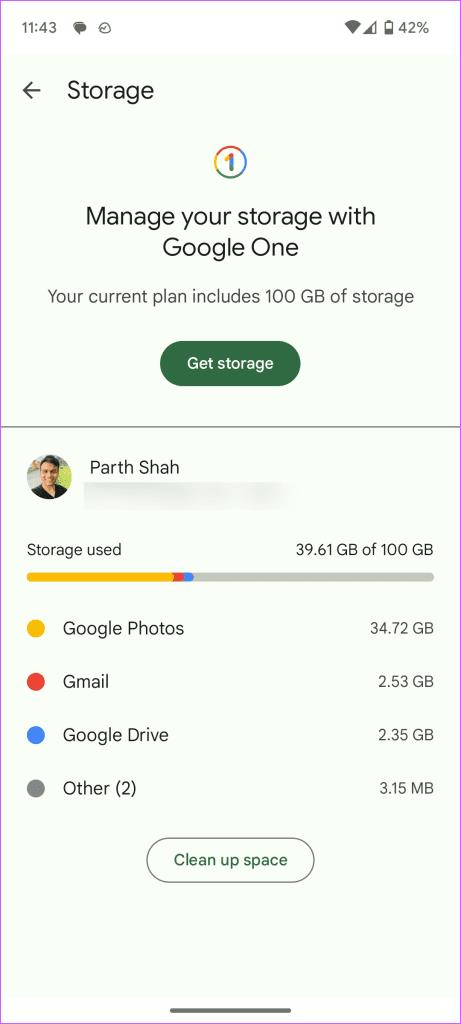
Task: Tap the back arrow icon
Action: point(31,90)
